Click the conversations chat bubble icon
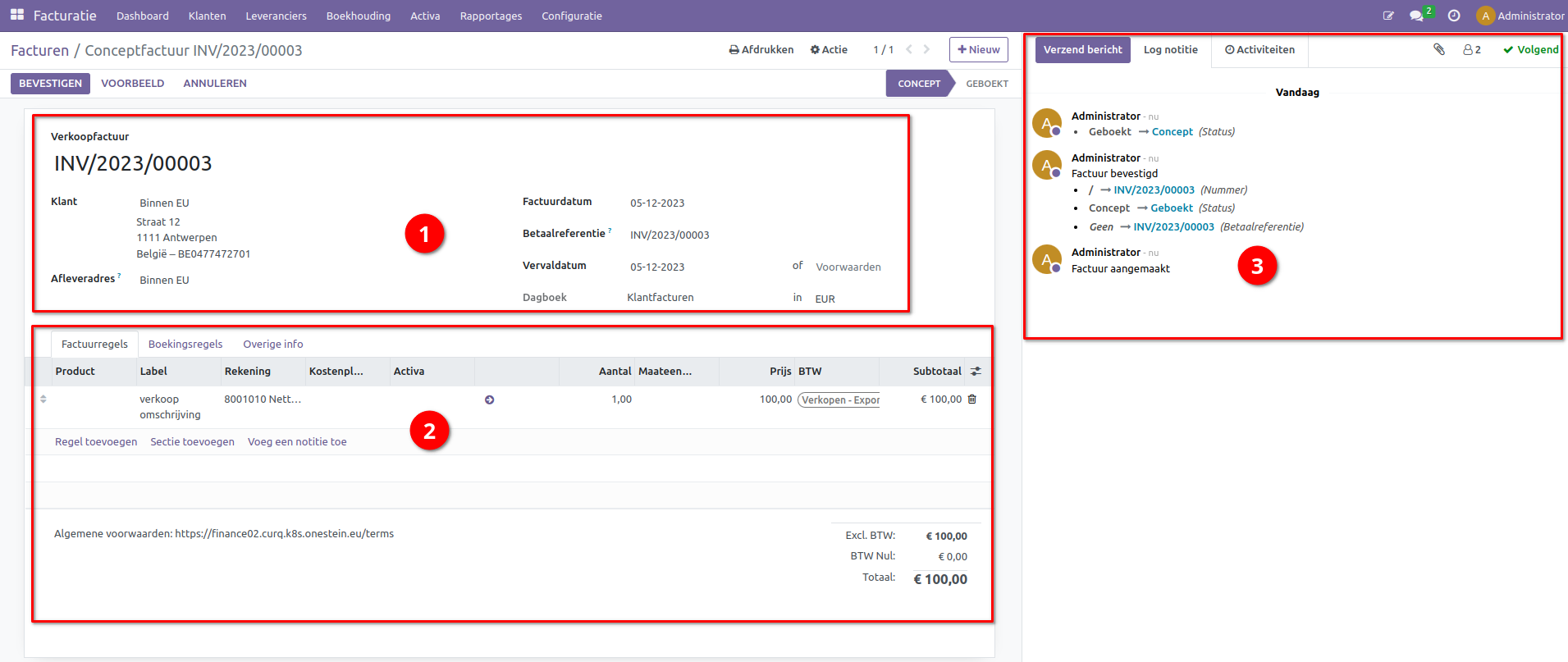The width and height of the screenshot is (1568, 662). click(1415, 16)
